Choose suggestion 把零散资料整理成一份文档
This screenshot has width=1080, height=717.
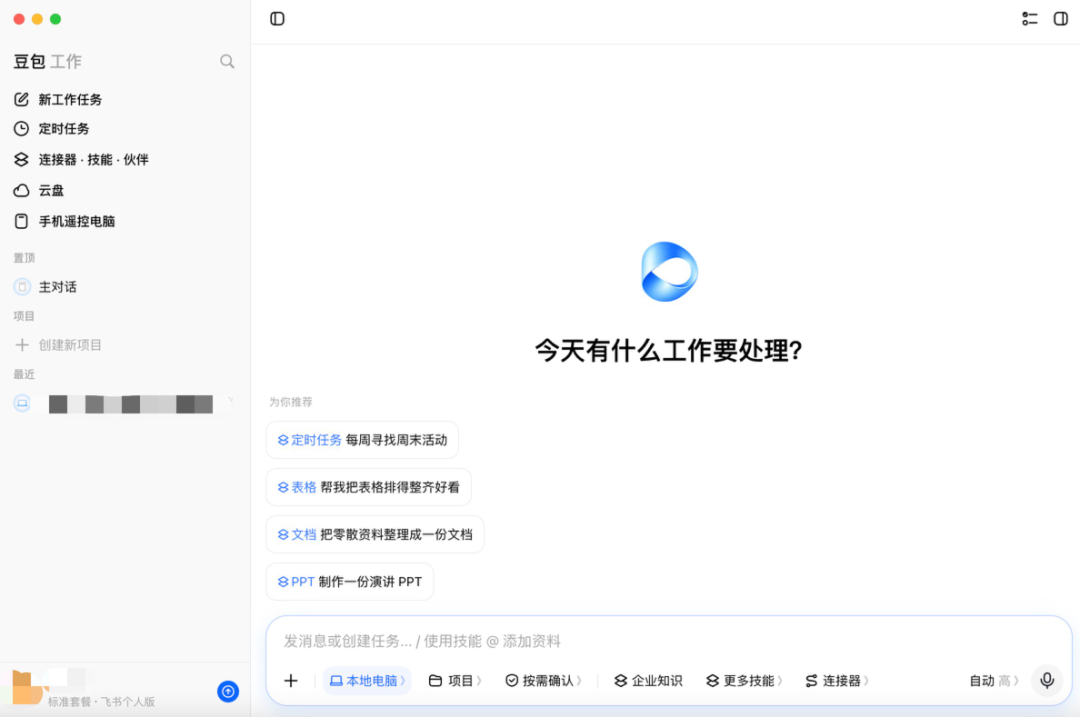[x=375, y=534]
